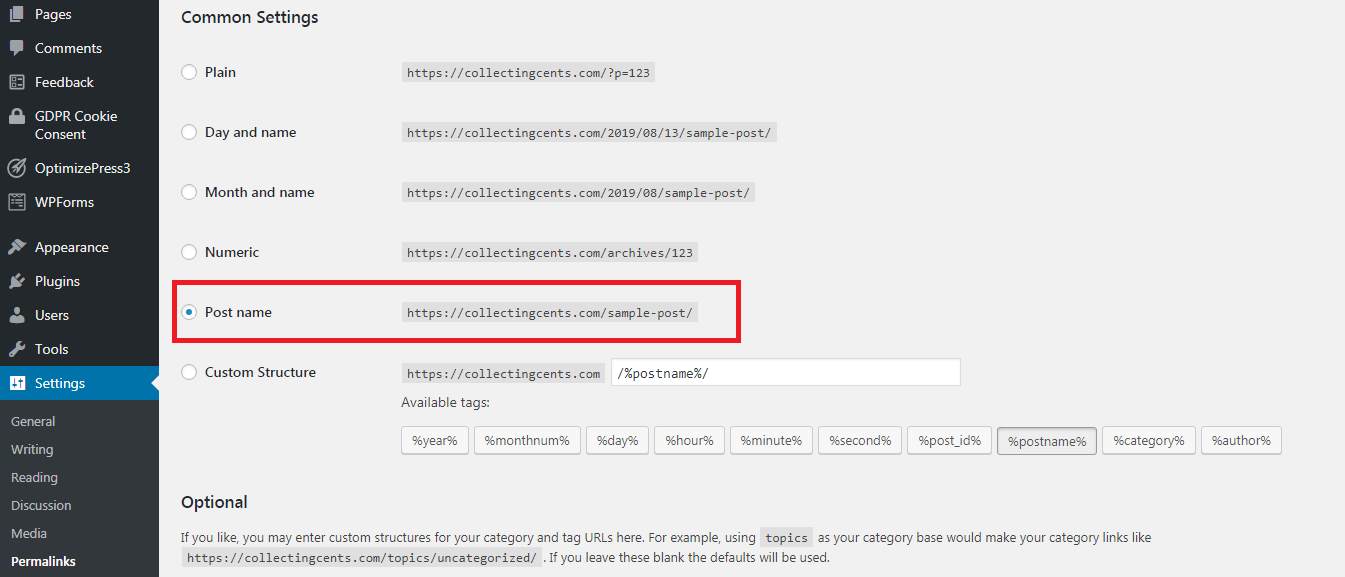Click the 'topics' code example text
Screen dimensions: 1345x577
pos(787,537)
